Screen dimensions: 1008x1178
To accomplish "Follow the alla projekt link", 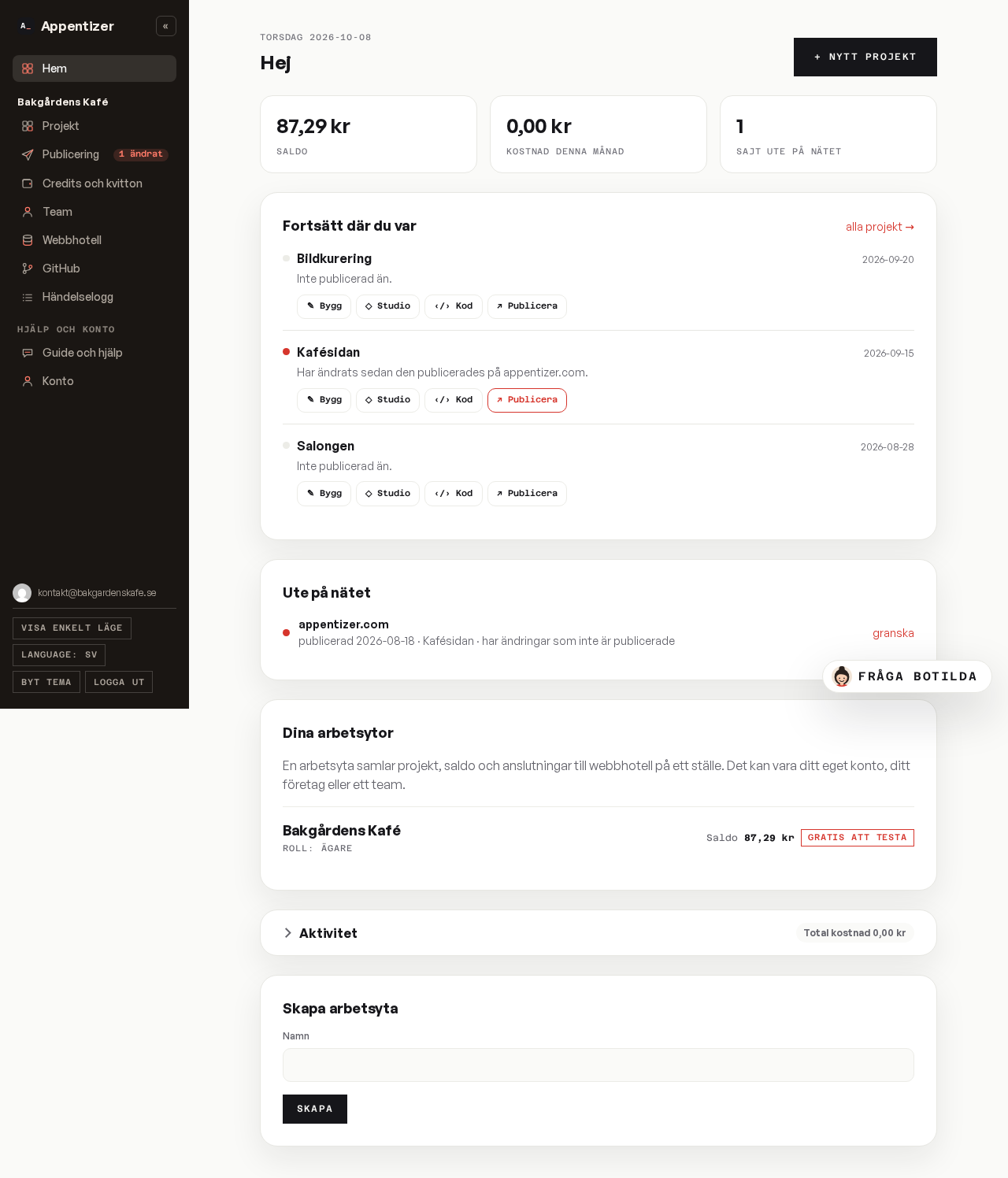I will pos(880,227).
